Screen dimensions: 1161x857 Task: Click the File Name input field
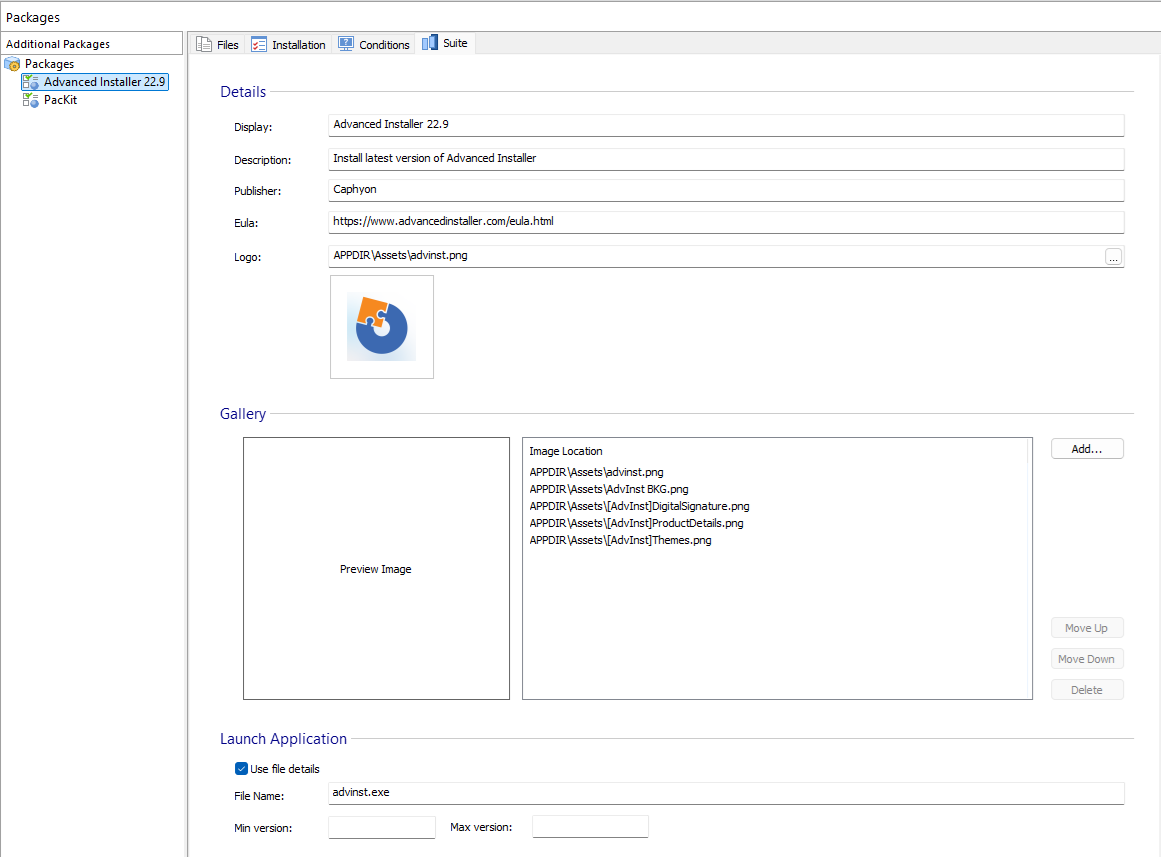pyautogui.click(x=726, y=793)
